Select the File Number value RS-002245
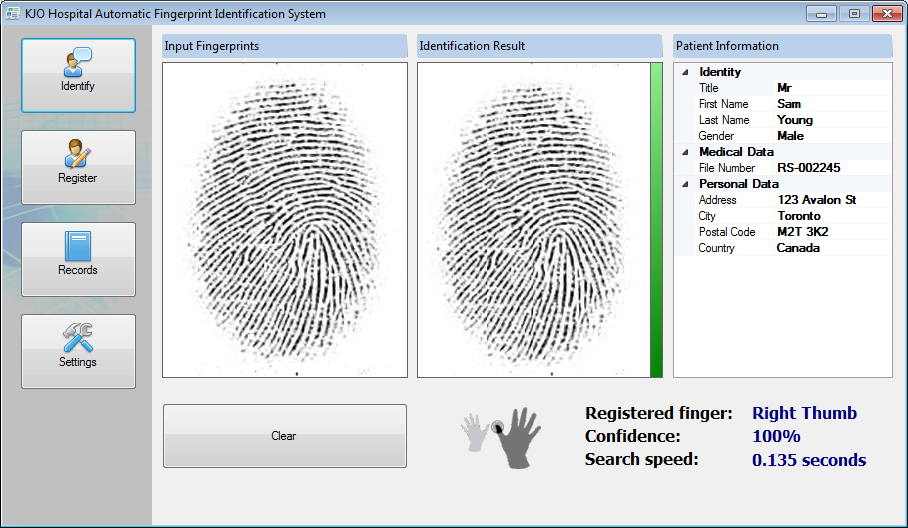908x528 pixels. (x=810, y=168)
